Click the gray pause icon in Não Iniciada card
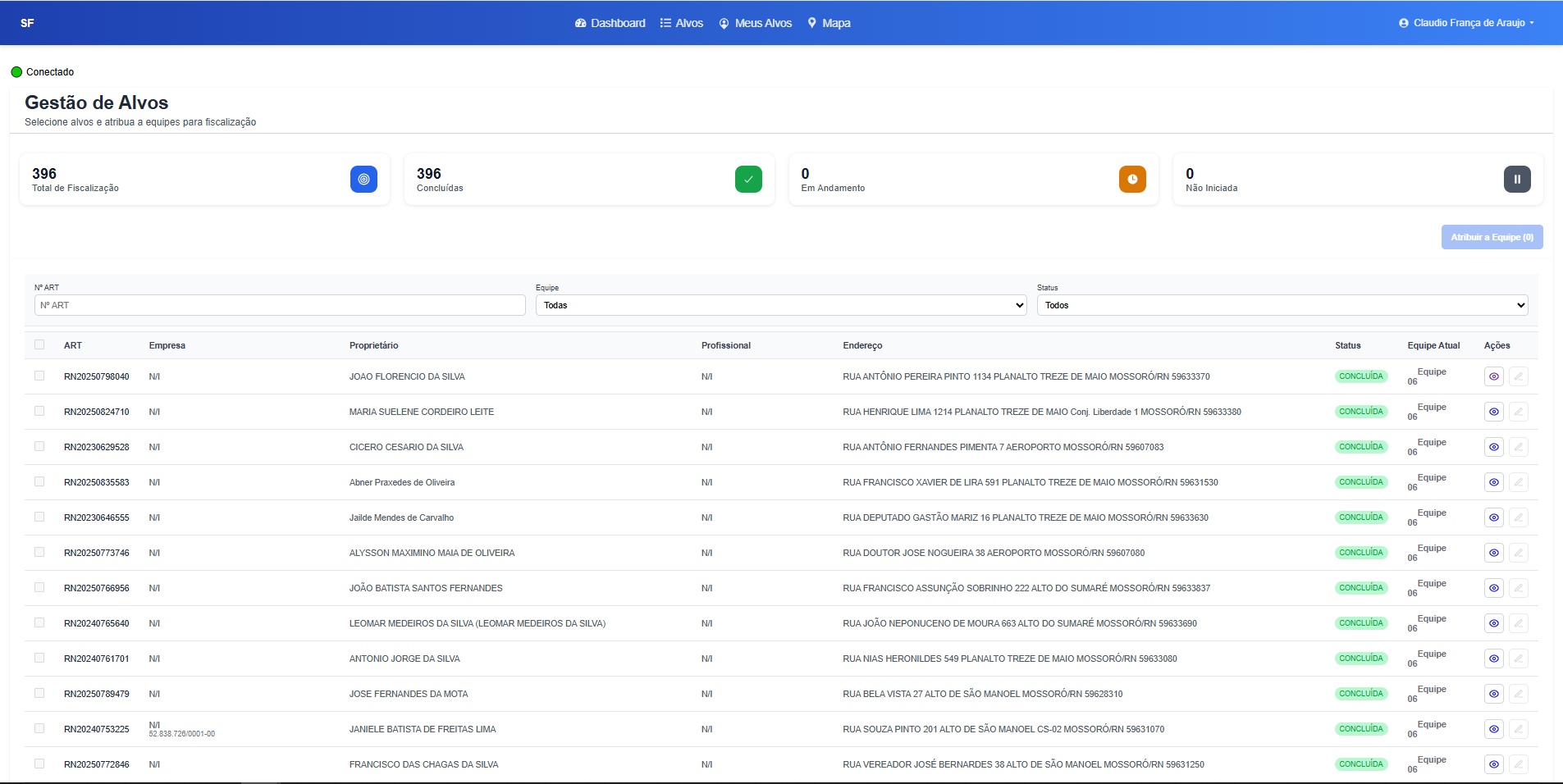The height and width of the screenshot is (784, 1563). coord(1517,180)
